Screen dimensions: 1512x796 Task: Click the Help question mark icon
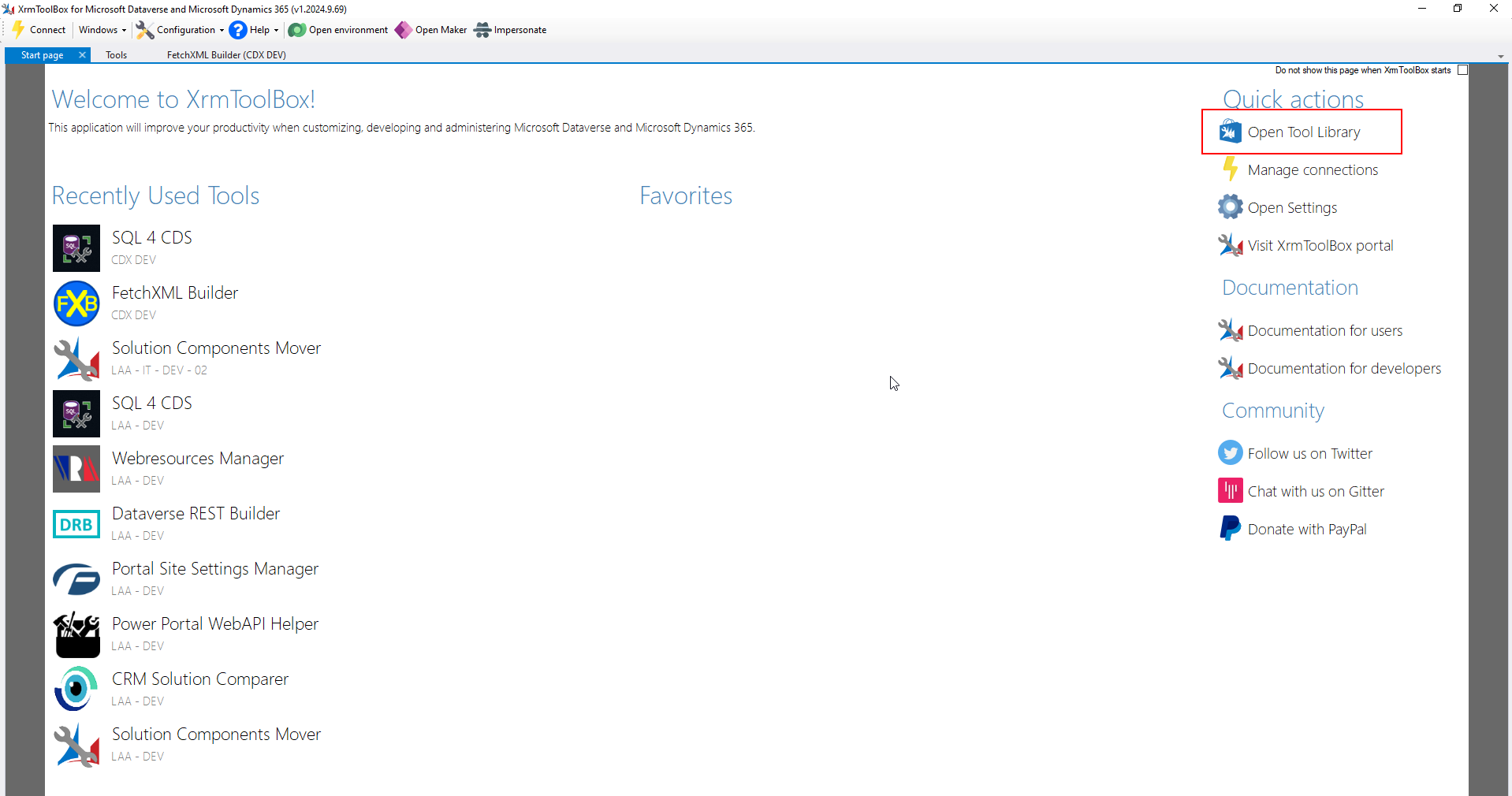[238, 30]
